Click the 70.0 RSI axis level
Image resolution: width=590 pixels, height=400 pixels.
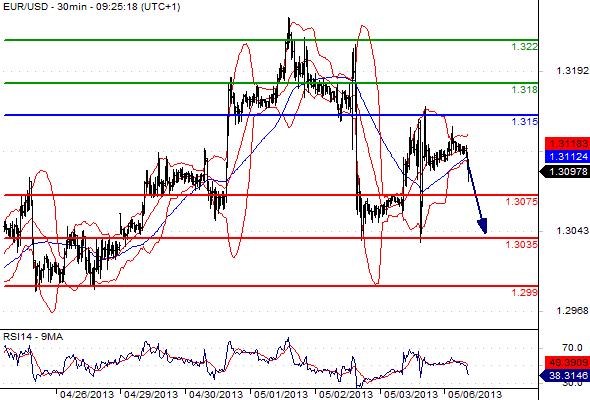point(572,347)
